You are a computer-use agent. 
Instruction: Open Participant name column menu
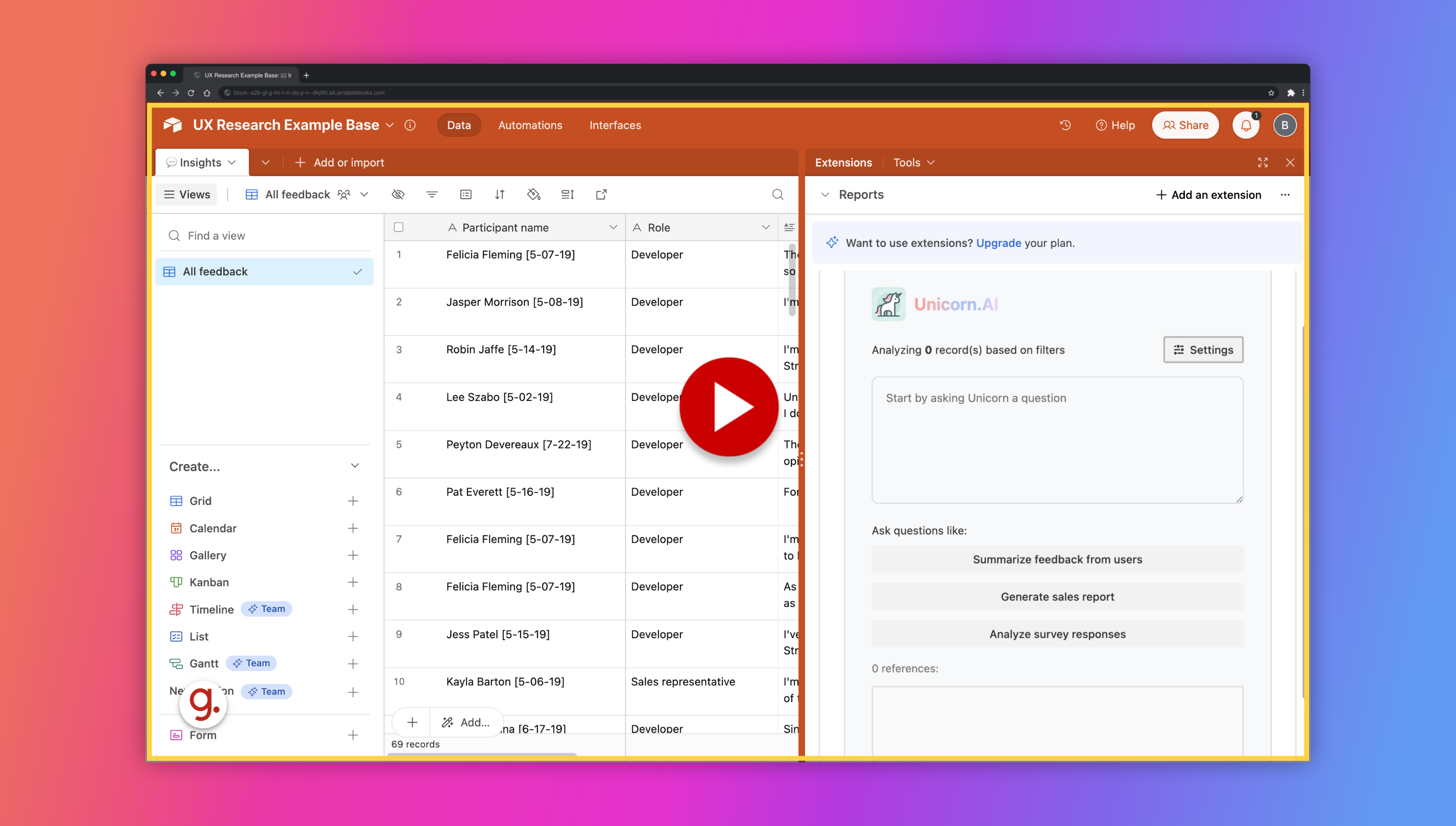[613, 228]
